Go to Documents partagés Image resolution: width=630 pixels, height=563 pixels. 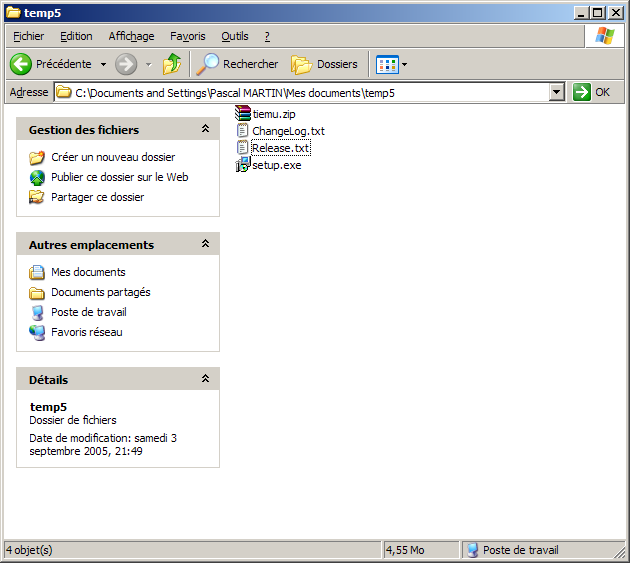(x=101, y=292)
